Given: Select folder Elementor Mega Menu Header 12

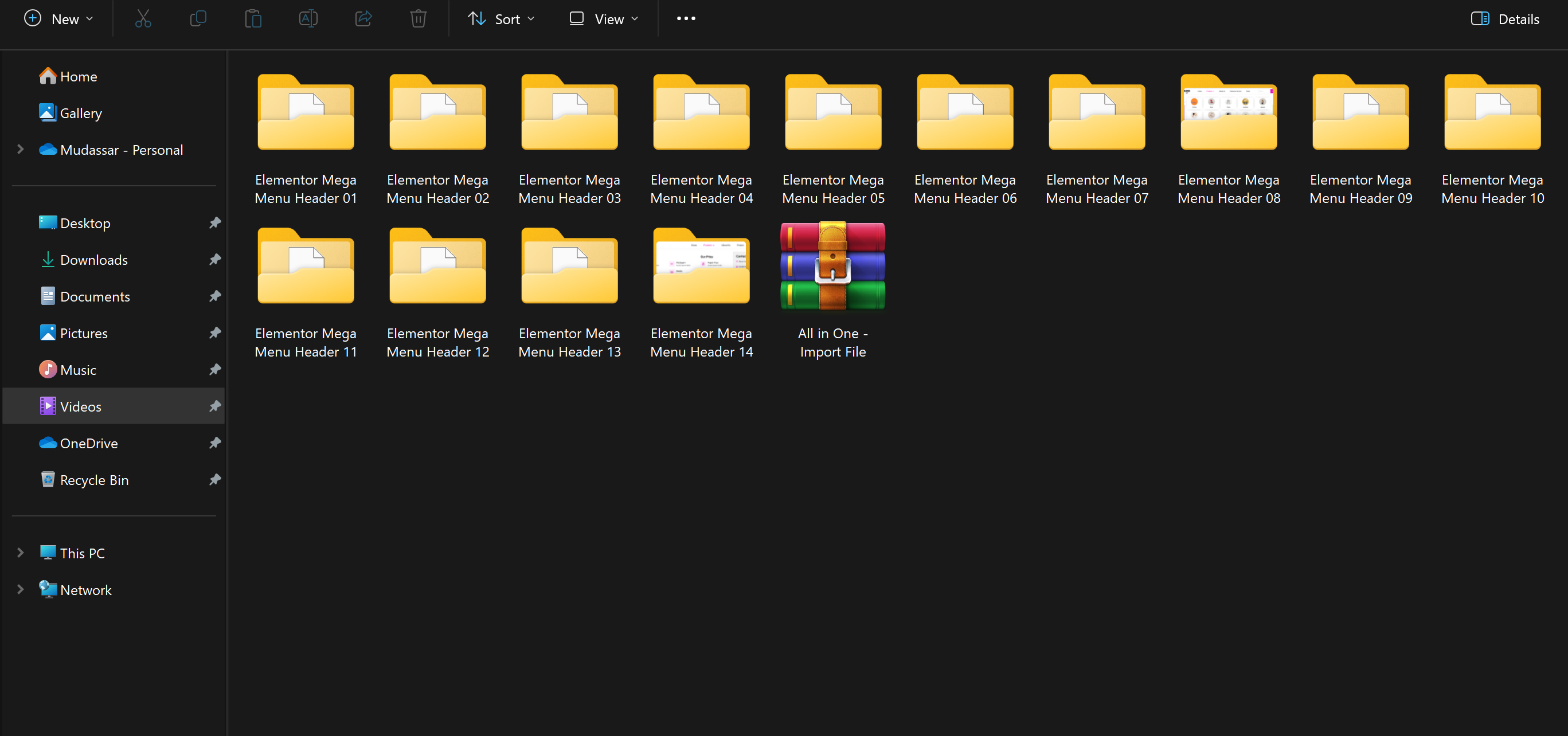Looking at the screenshot, I should point(437,292).
